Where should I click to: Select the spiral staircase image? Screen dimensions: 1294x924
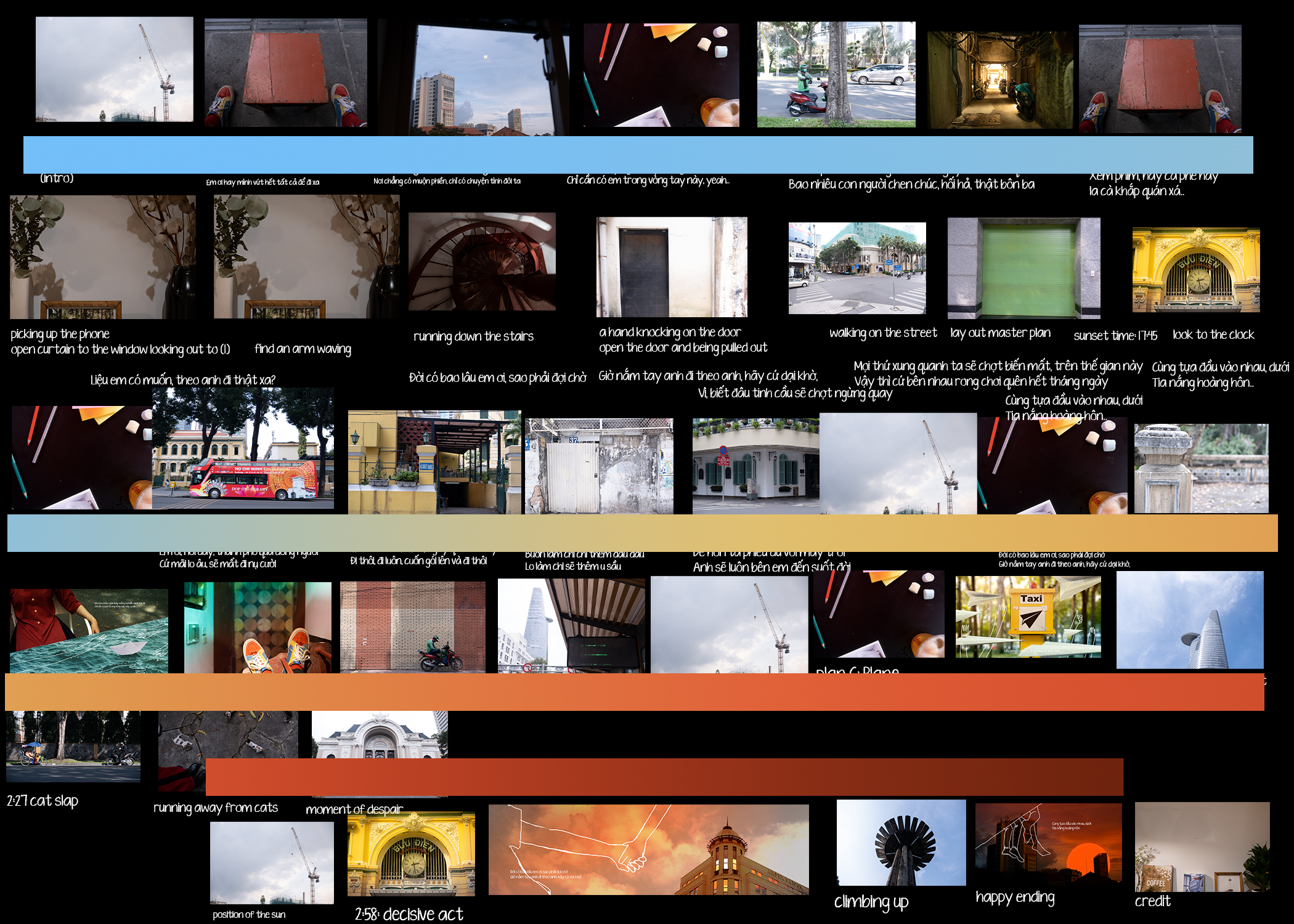(482, 261)
